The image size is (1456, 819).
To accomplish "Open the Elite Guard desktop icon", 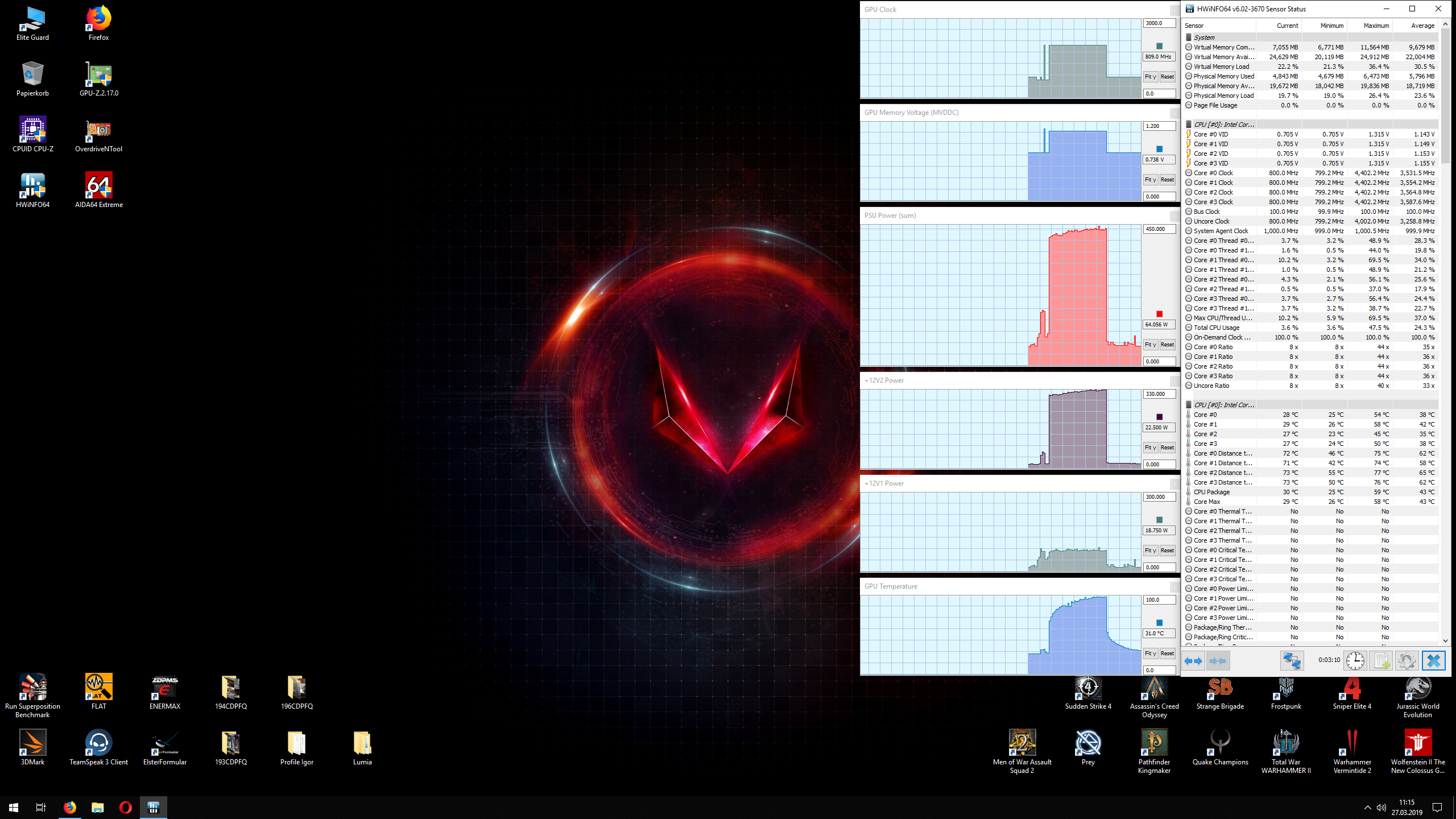I will [32, 24].
